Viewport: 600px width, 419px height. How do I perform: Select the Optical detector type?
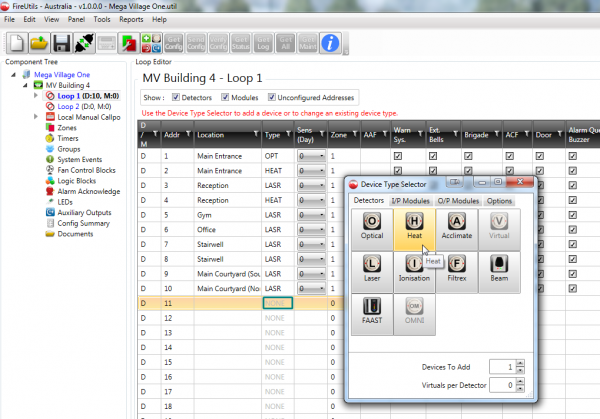pyautogui.click(x=371, y=229)
